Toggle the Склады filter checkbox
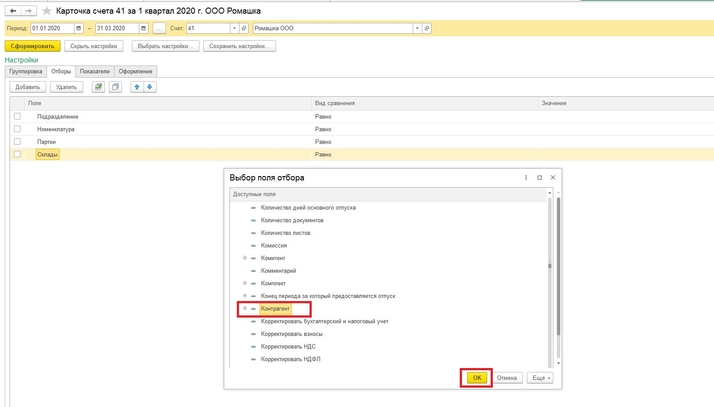The width and height of the screenshot is (714, 407). (17, 154)
